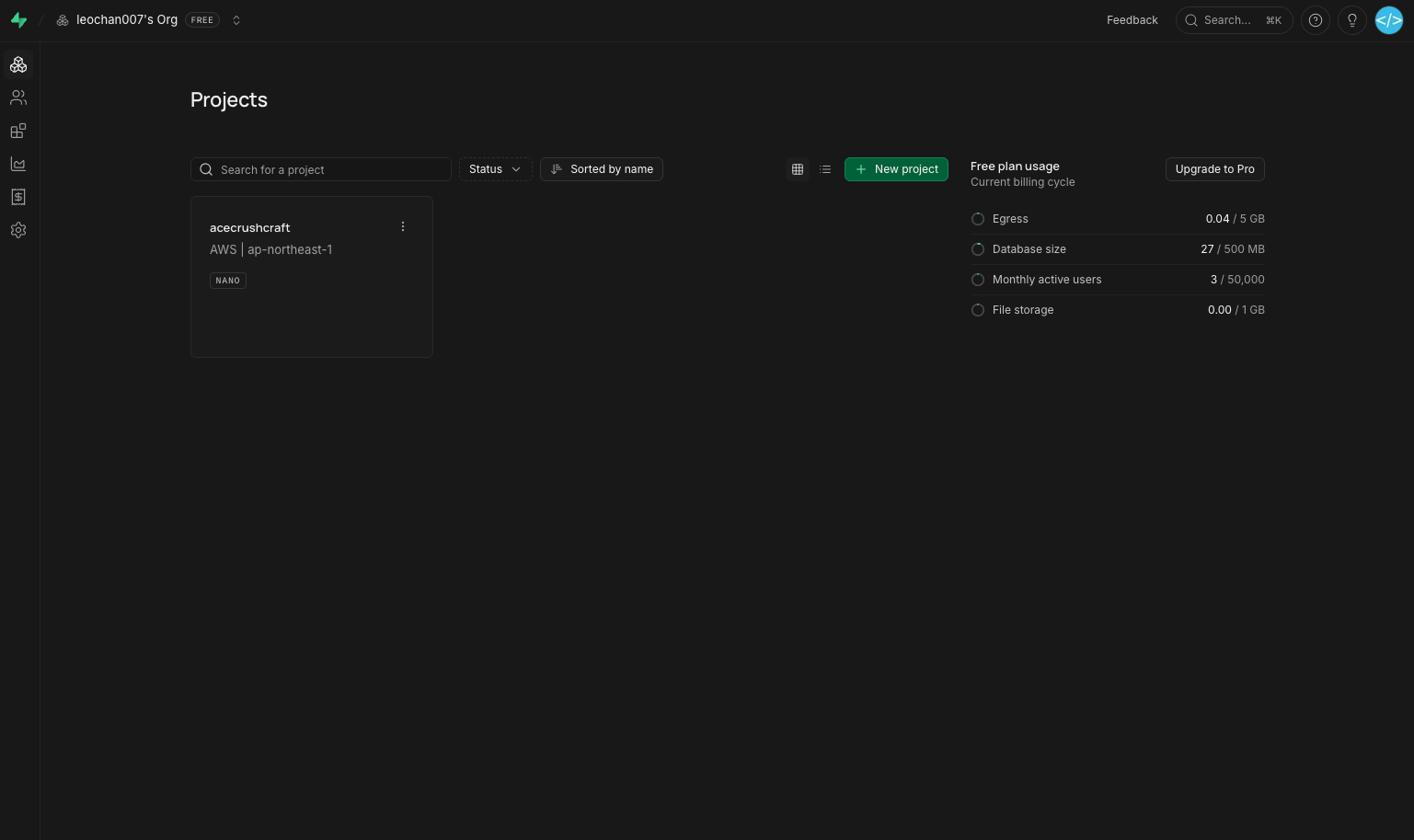Click the Free plan usage heading

coord(1015,167)
